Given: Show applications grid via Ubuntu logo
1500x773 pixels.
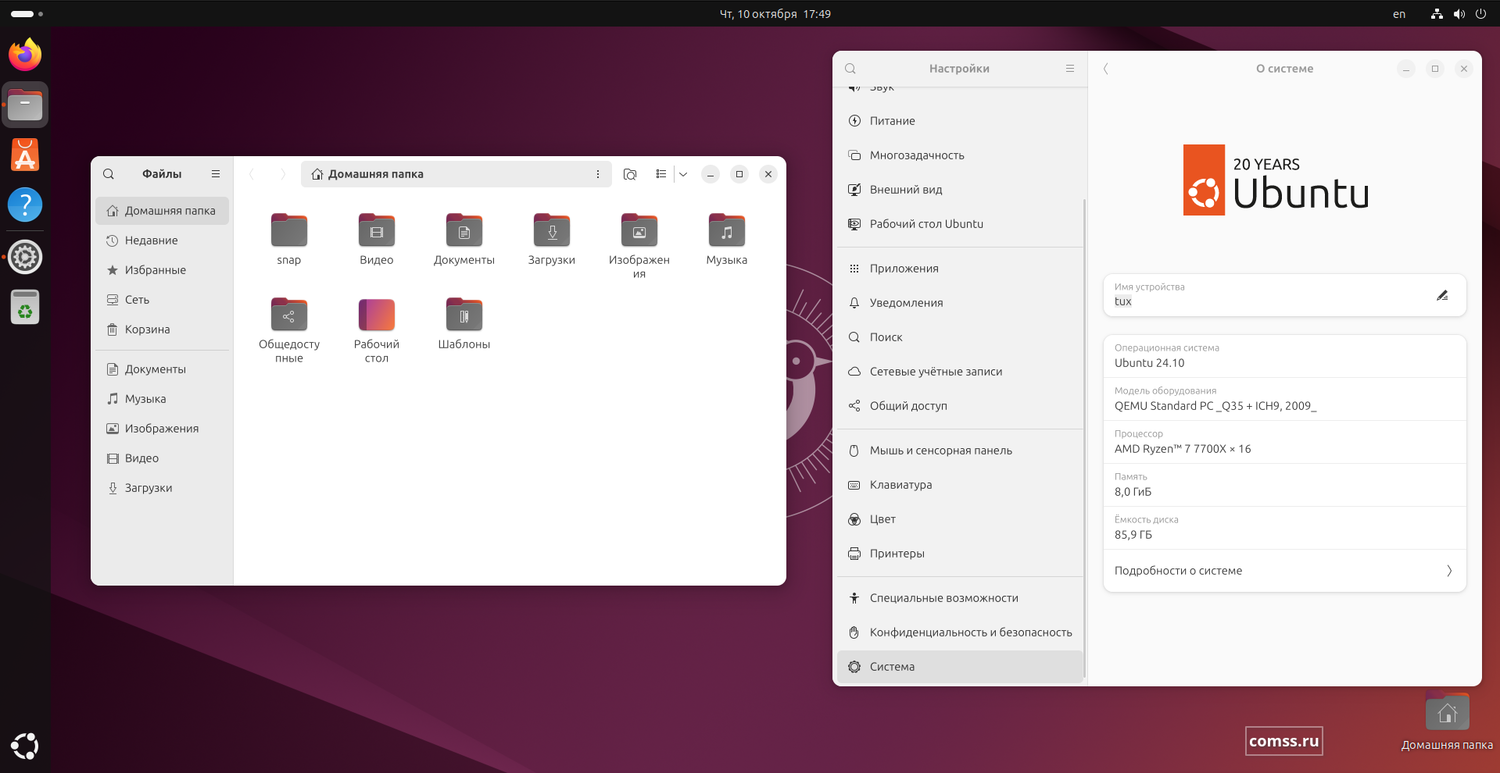Looking at the screenshot, I should (25, 746).
